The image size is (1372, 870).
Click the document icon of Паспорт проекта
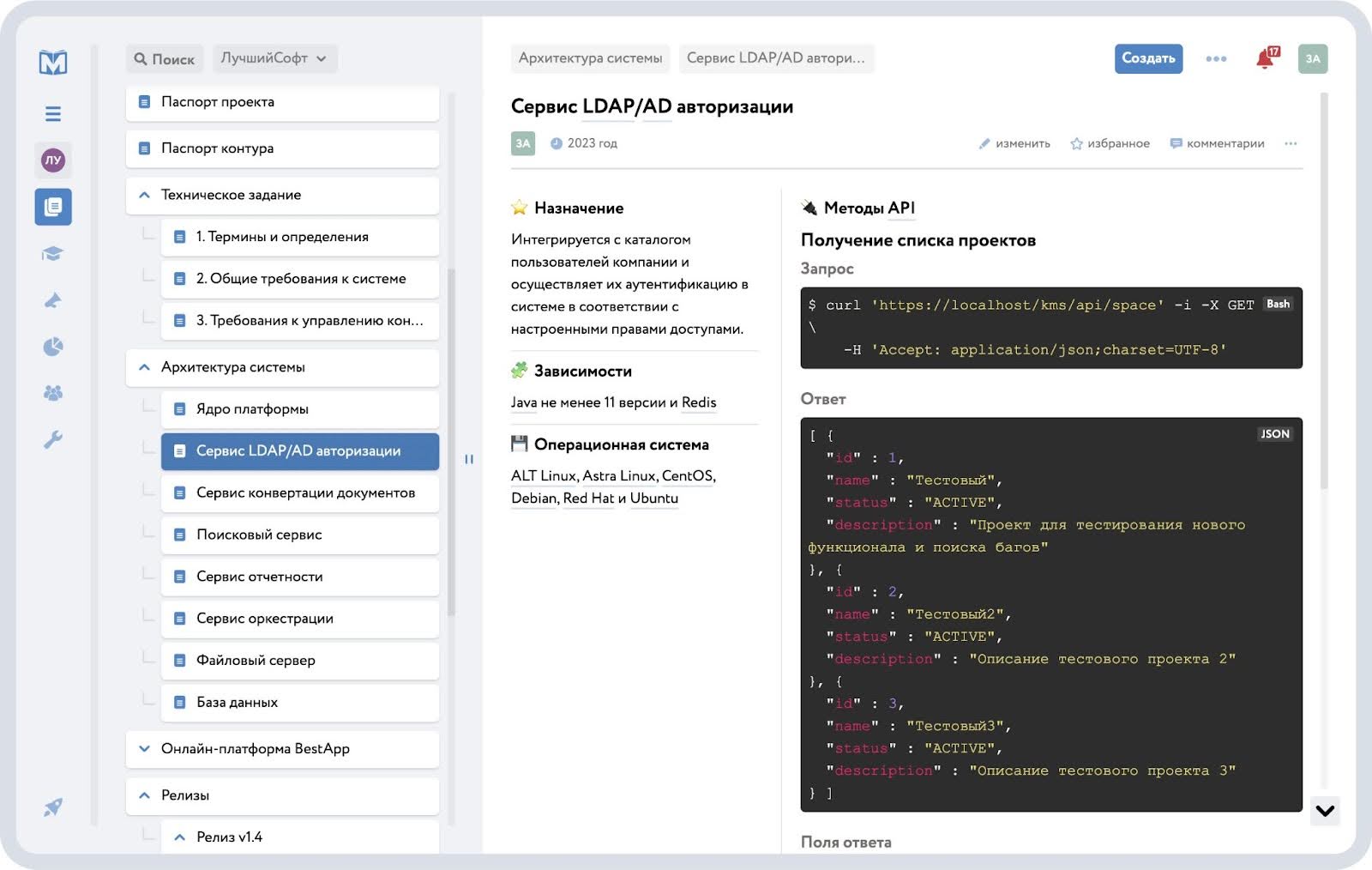tap(145, 102)
